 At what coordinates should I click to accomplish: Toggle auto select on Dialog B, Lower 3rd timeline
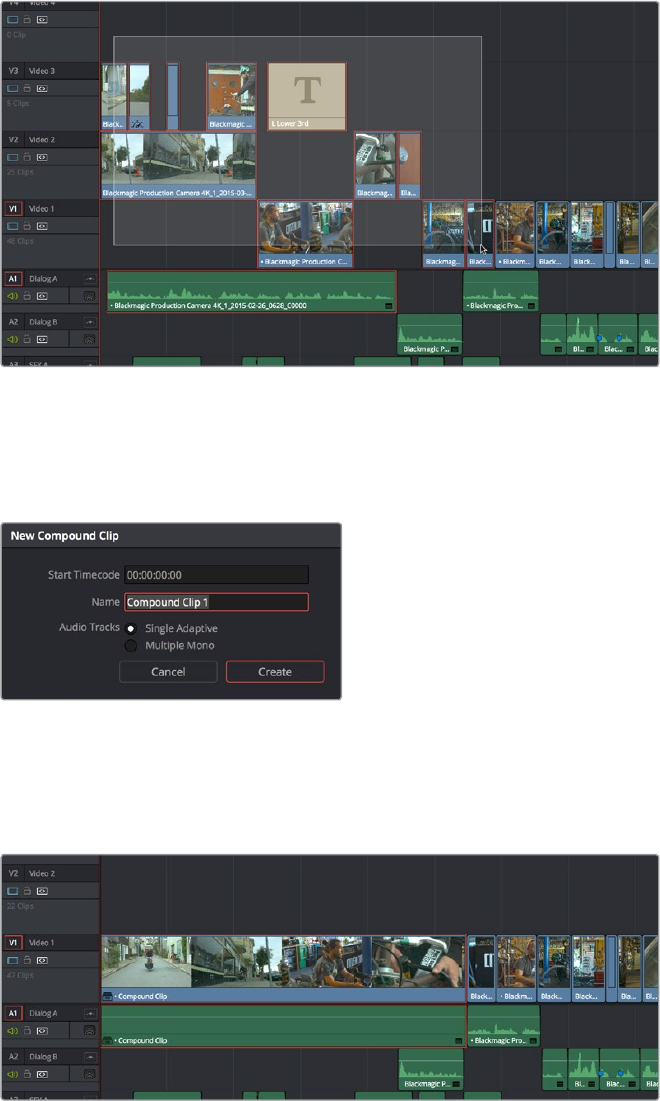[x=42, y=339]
